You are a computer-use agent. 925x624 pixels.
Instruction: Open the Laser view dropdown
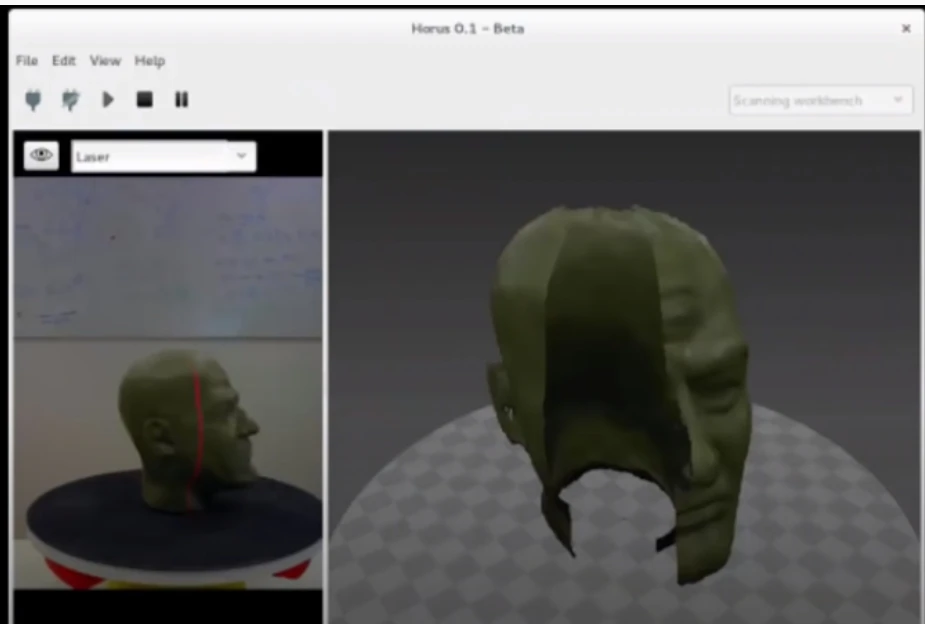[163, 156]
